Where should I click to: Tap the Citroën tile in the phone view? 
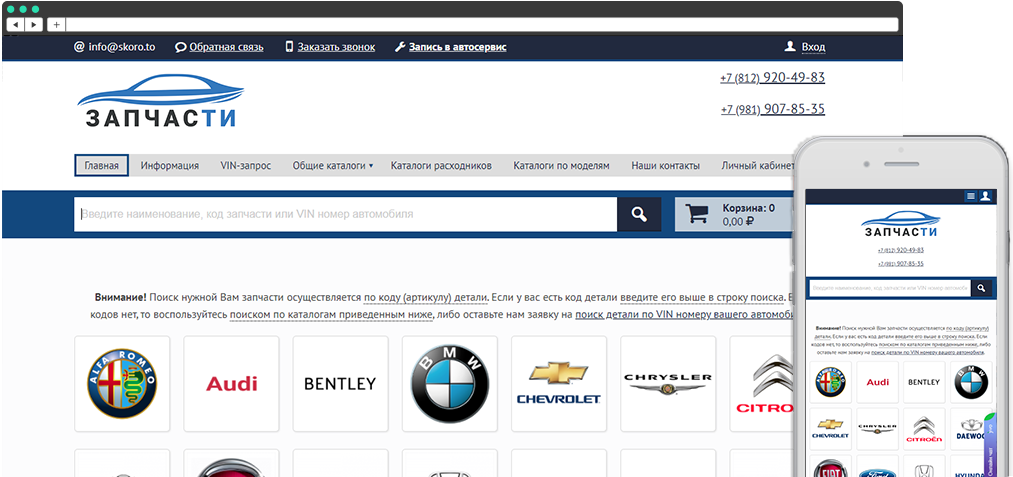click(924, 429)
